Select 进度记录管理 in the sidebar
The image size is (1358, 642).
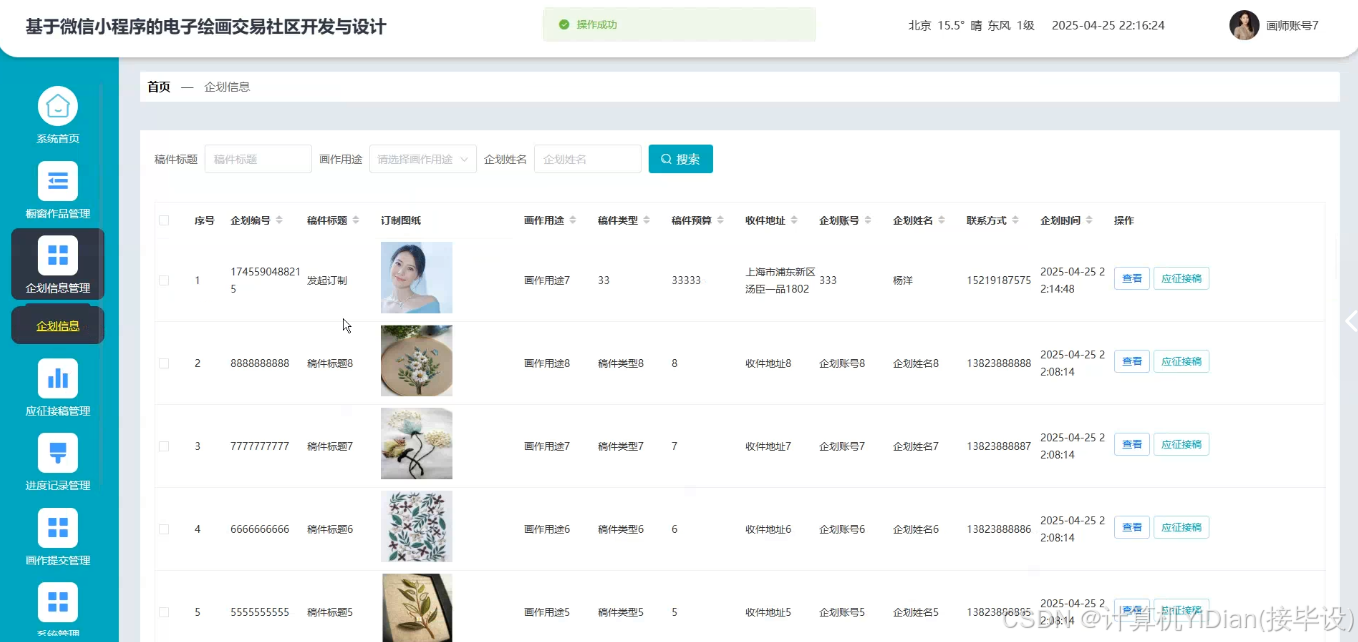pyautogui.click(x=57, y=461)
